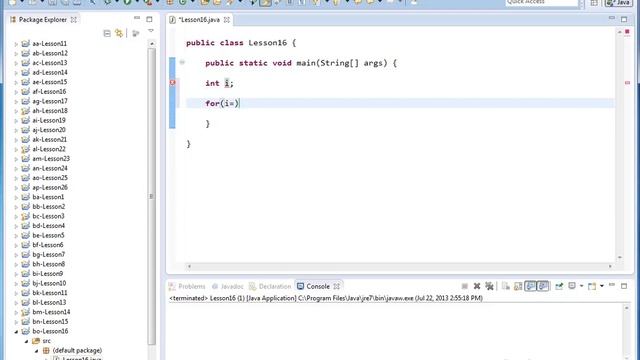Image resolution: width=640 pixels, height=360 pixels.
Task: Click the Open Perspective icon
Action: tap(594, 2)
